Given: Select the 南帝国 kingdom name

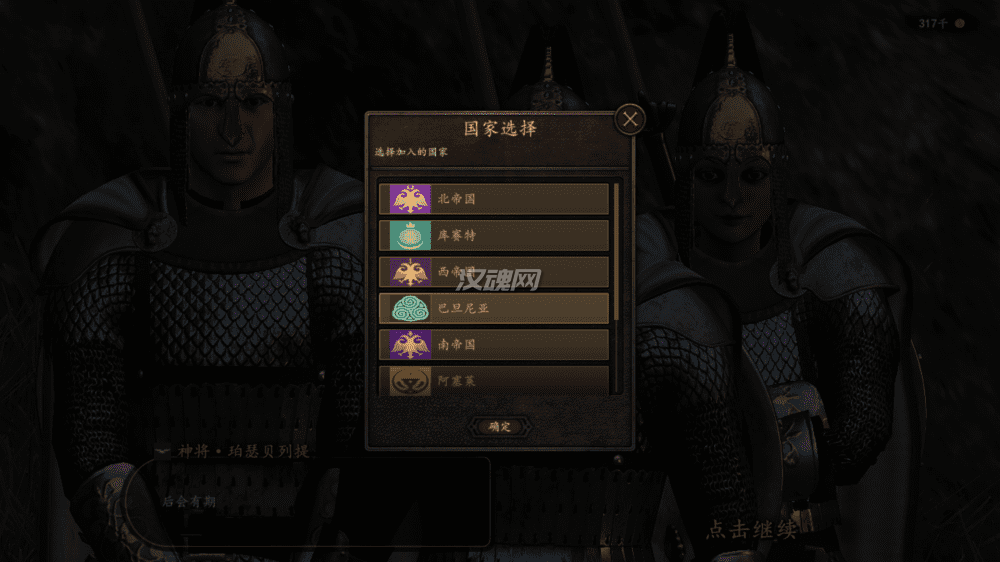Looking at the screenshot, I should [457, 344].
